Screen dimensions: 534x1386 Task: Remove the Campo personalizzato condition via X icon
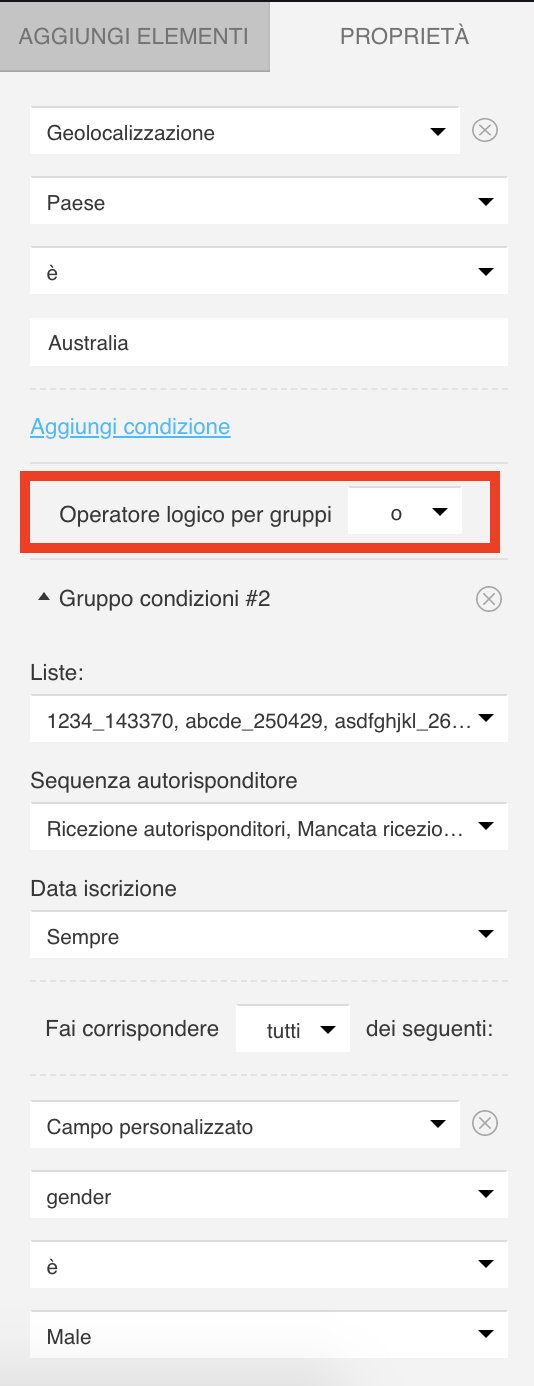485,1125
